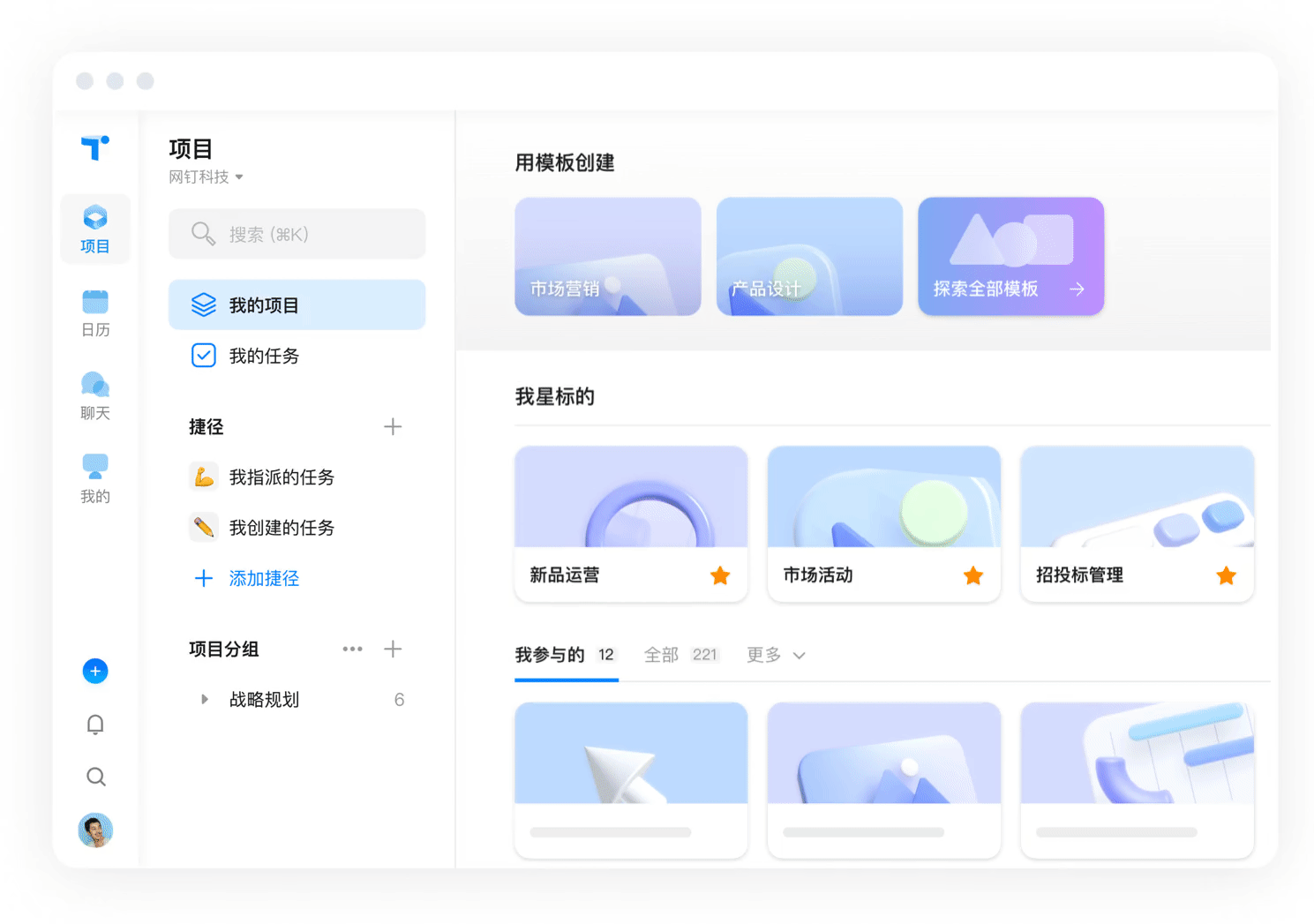Toggle the star on 市场活动 project
Screen dimensions: 1314x924
973,575
